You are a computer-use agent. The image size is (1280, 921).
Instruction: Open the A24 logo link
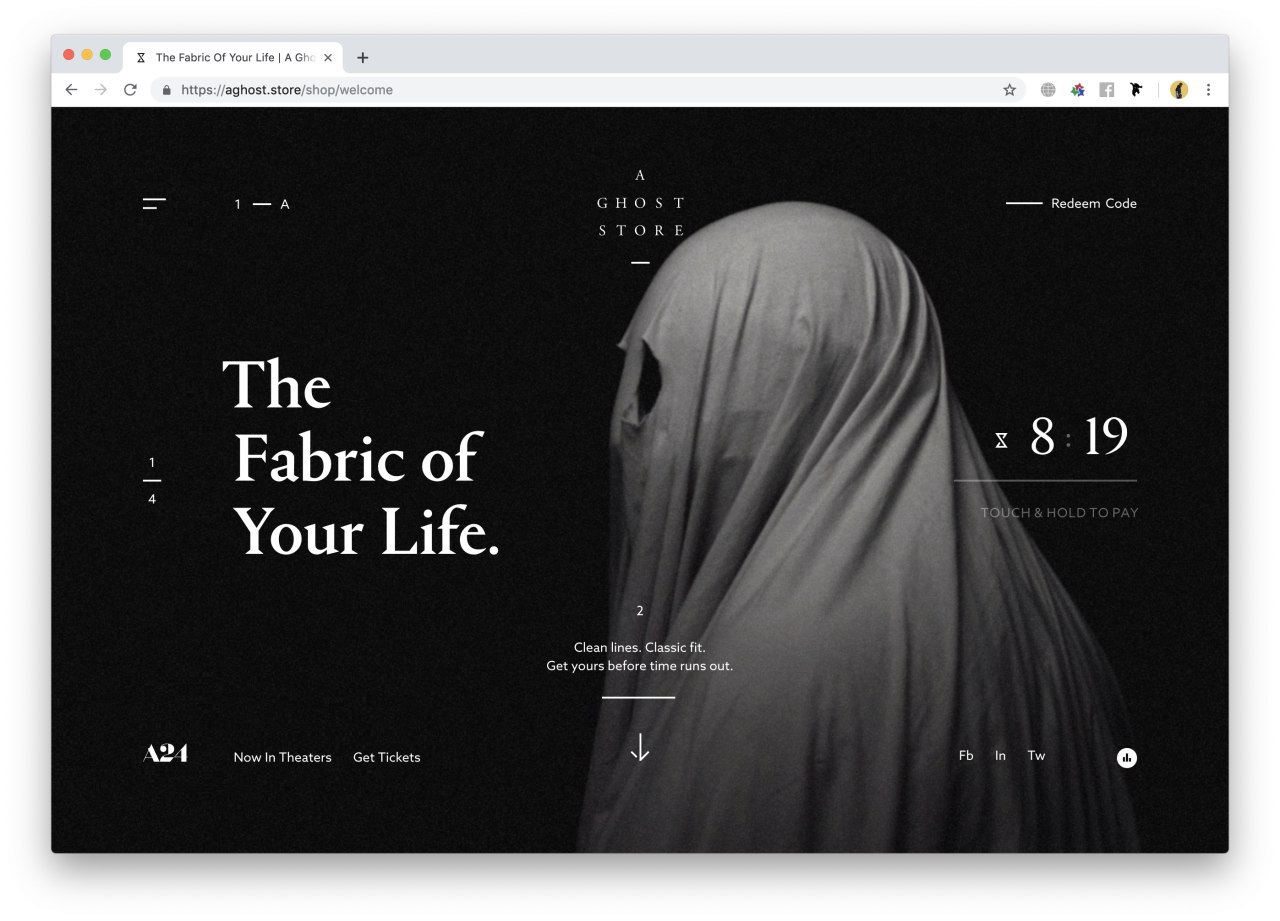click(x=165, y=754)
